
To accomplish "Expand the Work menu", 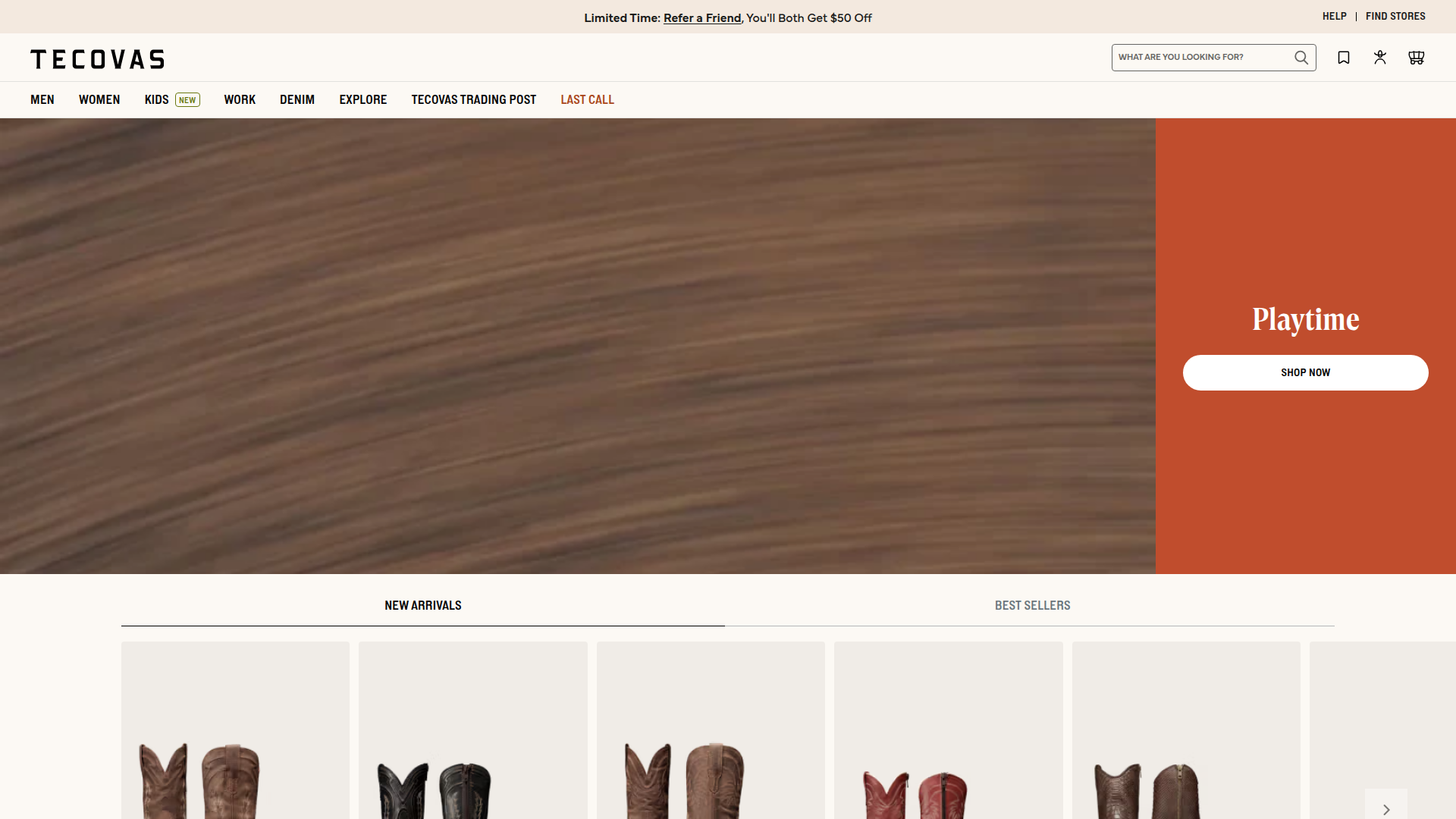I will tap(240, 100).
